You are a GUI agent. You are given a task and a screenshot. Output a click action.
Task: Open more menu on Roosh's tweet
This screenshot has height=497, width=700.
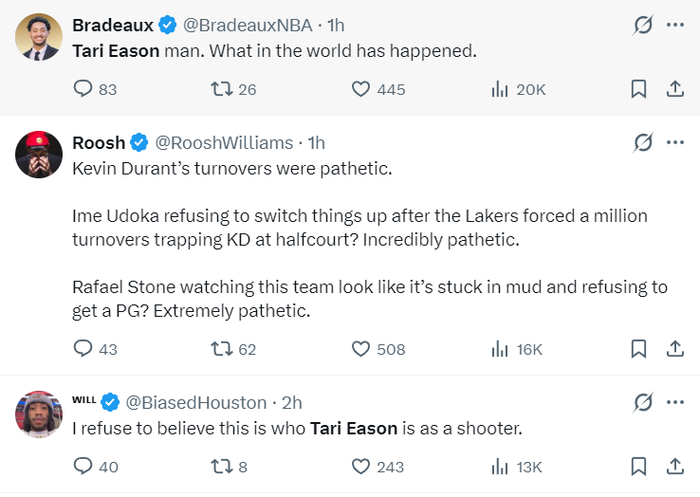(x=675, y=143)
